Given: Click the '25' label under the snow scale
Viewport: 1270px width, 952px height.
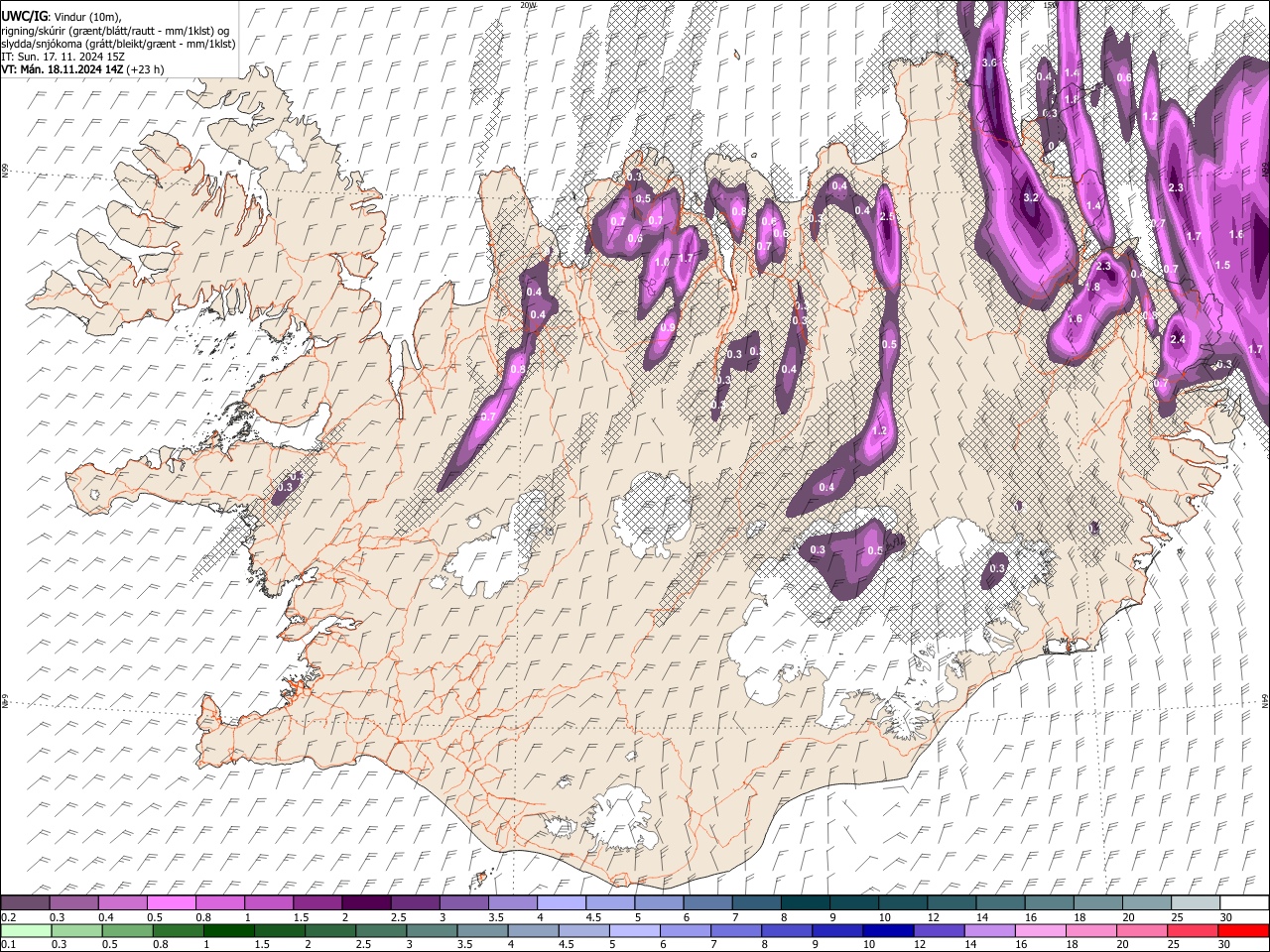Looking at the screenshot, I should tap(1177, 917).
